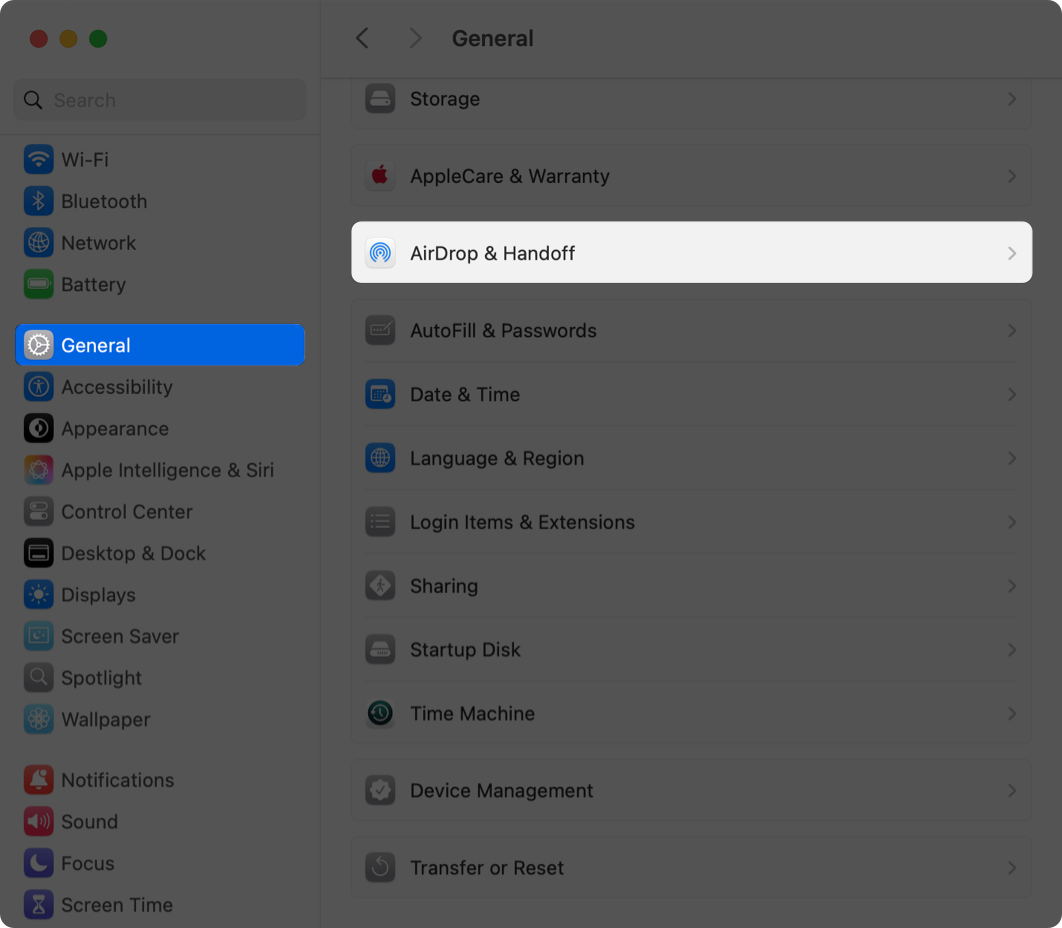Click the Screen Saver icon
The width and height of the screenshot is (1062, 928).
39,636
